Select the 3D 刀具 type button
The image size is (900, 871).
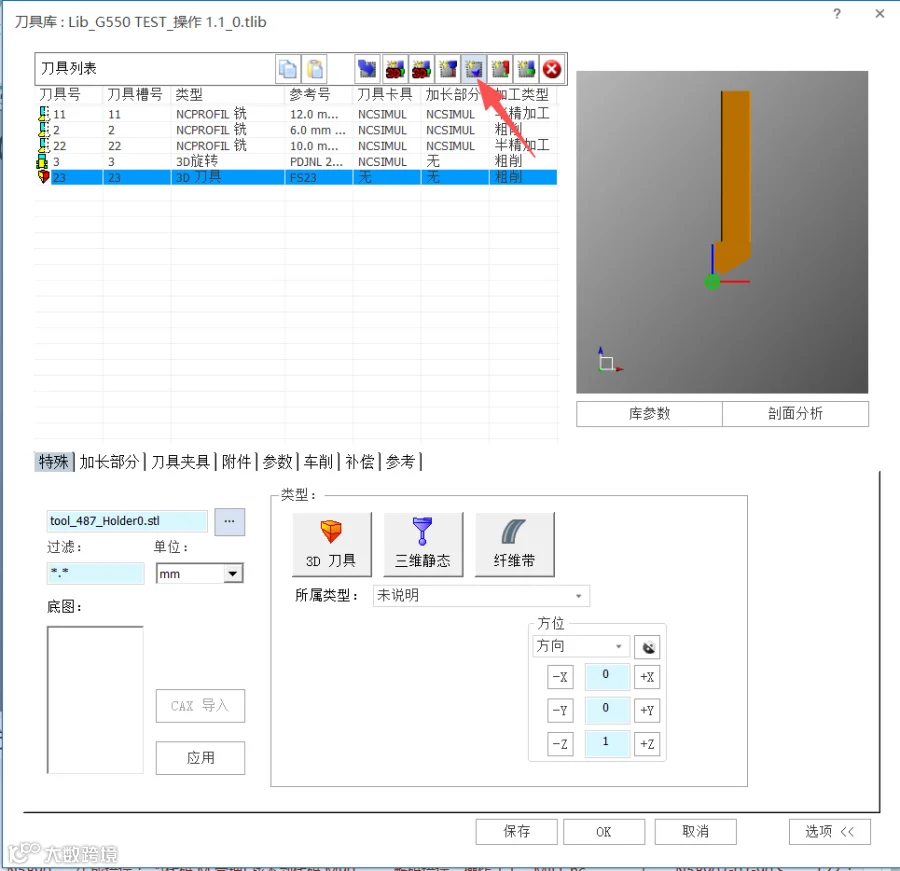332,544
